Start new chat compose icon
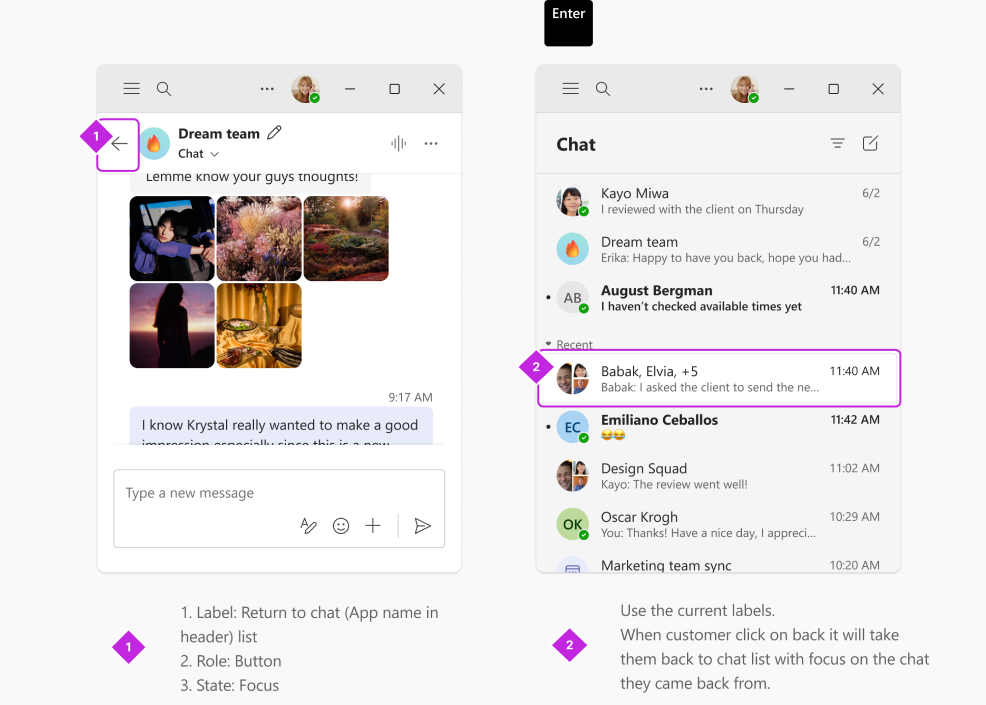The image size is (986, 705). point(870,143)
